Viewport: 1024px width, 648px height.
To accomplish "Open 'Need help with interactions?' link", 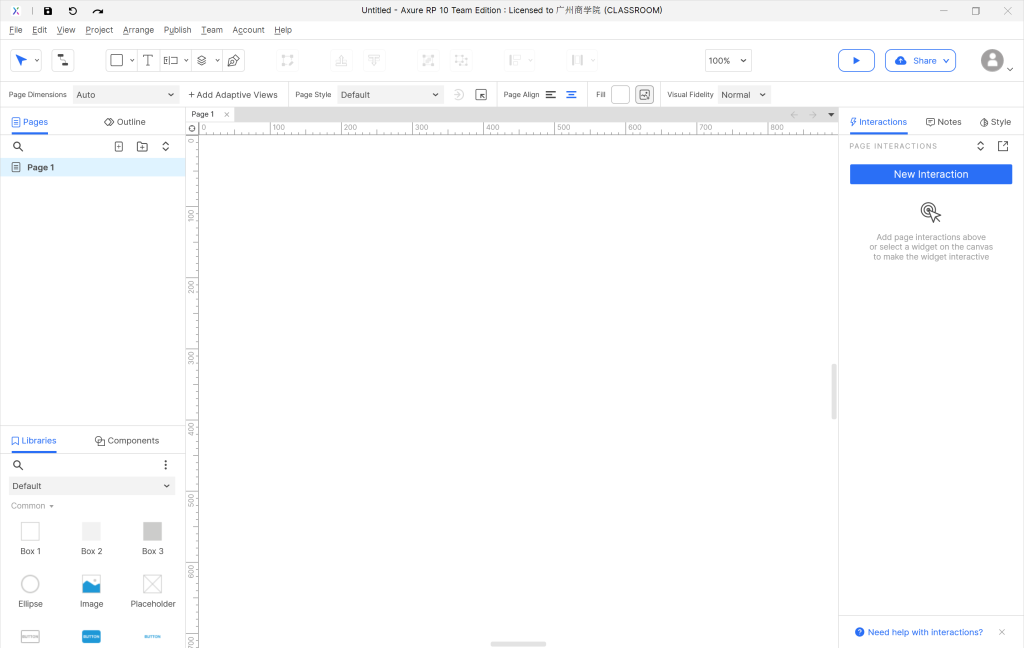I will pos(925,632).
